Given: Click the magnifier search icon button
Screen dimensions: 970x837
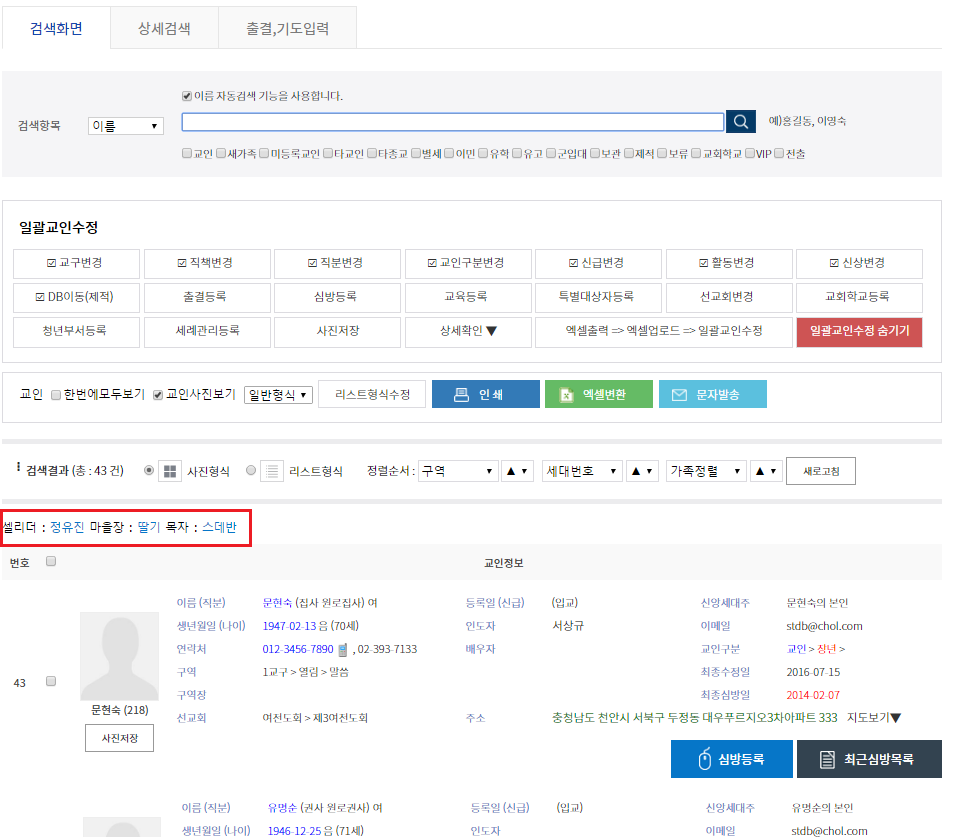Looking at the screenshot, I should tap(740, 121).
